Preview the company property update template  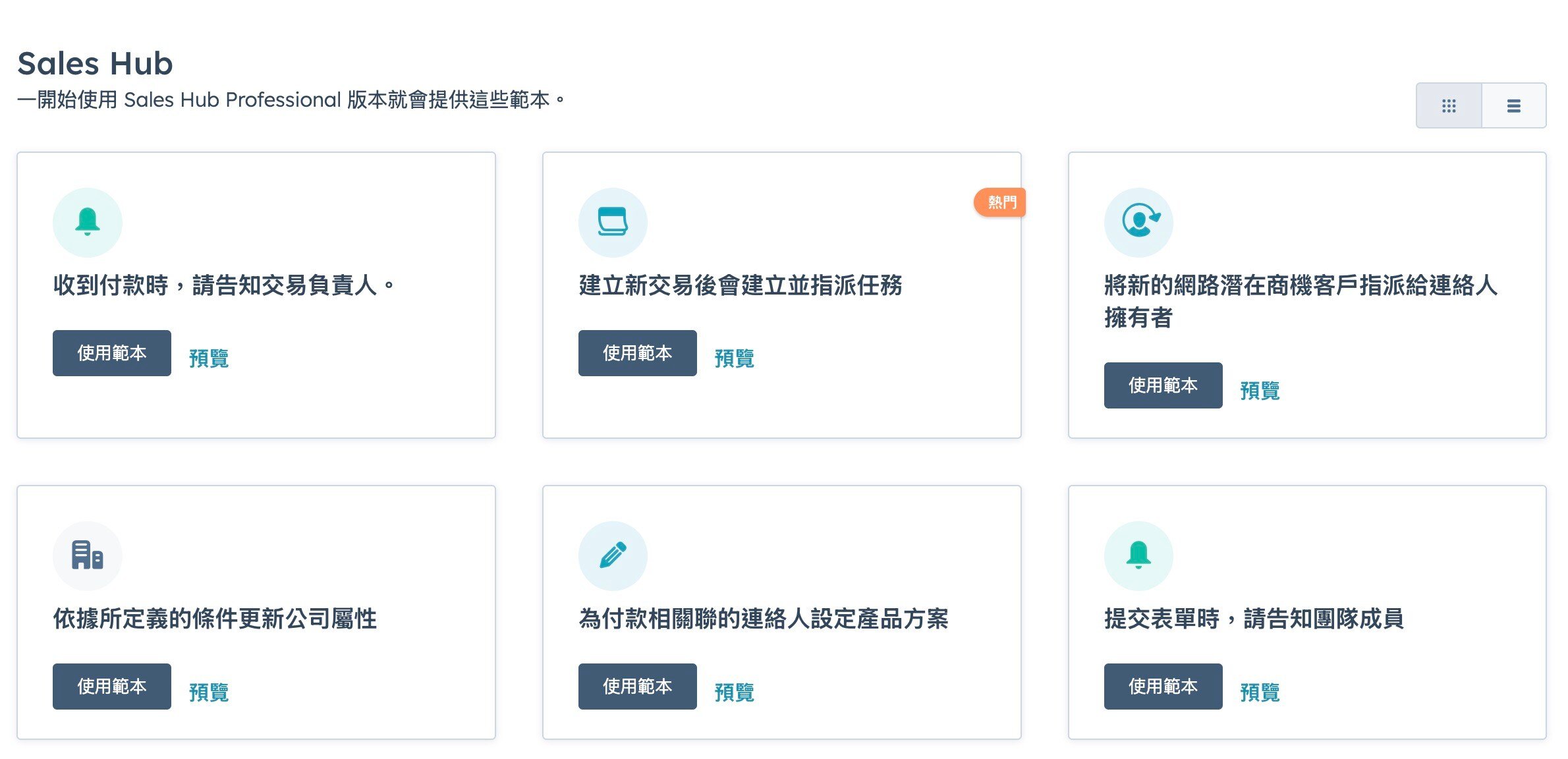pos(208,691)
